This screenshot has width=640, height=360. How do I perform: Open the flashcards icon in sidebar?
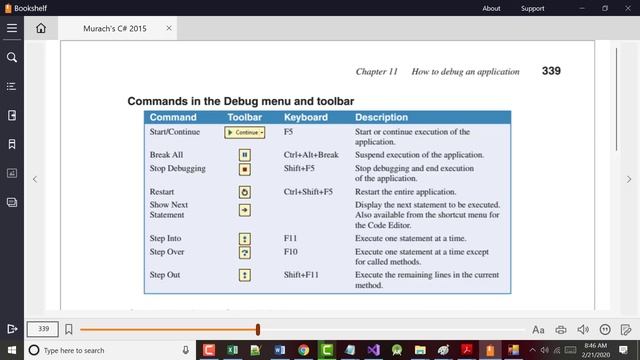[12, 202]
